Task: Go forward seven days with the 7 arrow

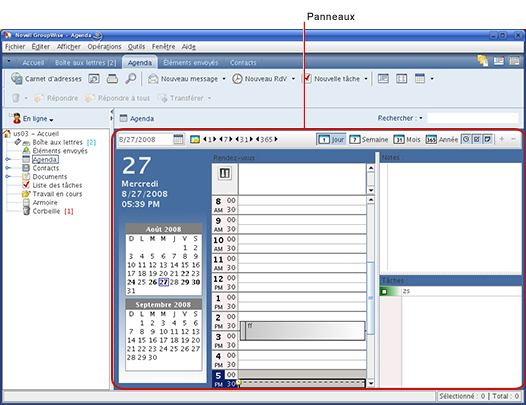Action: pos(231,139)
